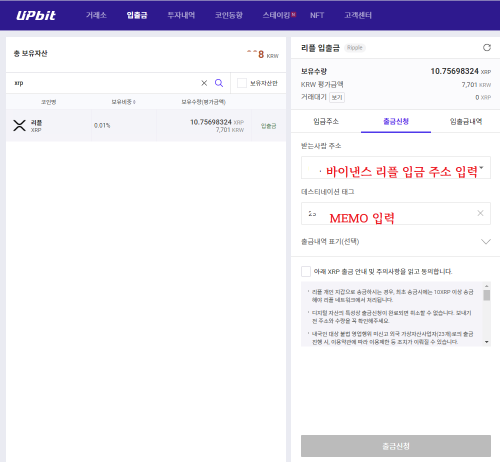Switch to the 입출금내역 tab
This screenshot has width=500, height=462.
466,121
